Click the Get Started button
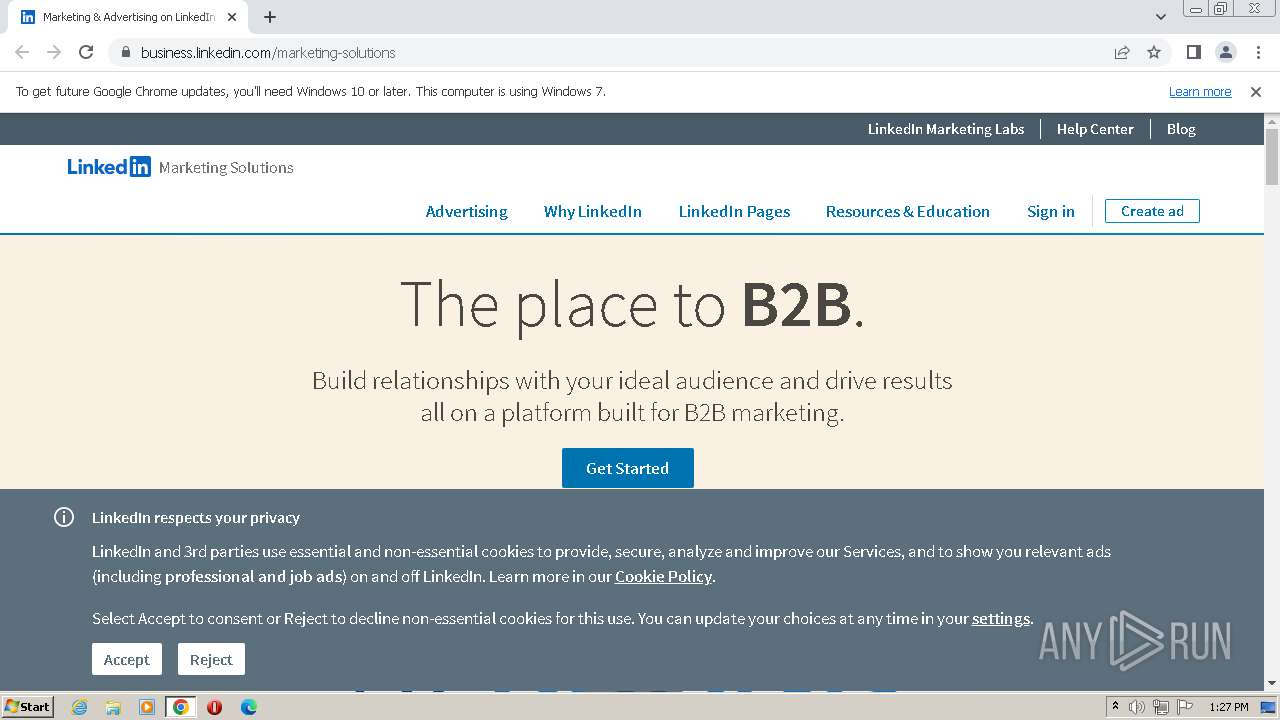1280x720 pixels. pyautogui.click(x=628, y=468)
